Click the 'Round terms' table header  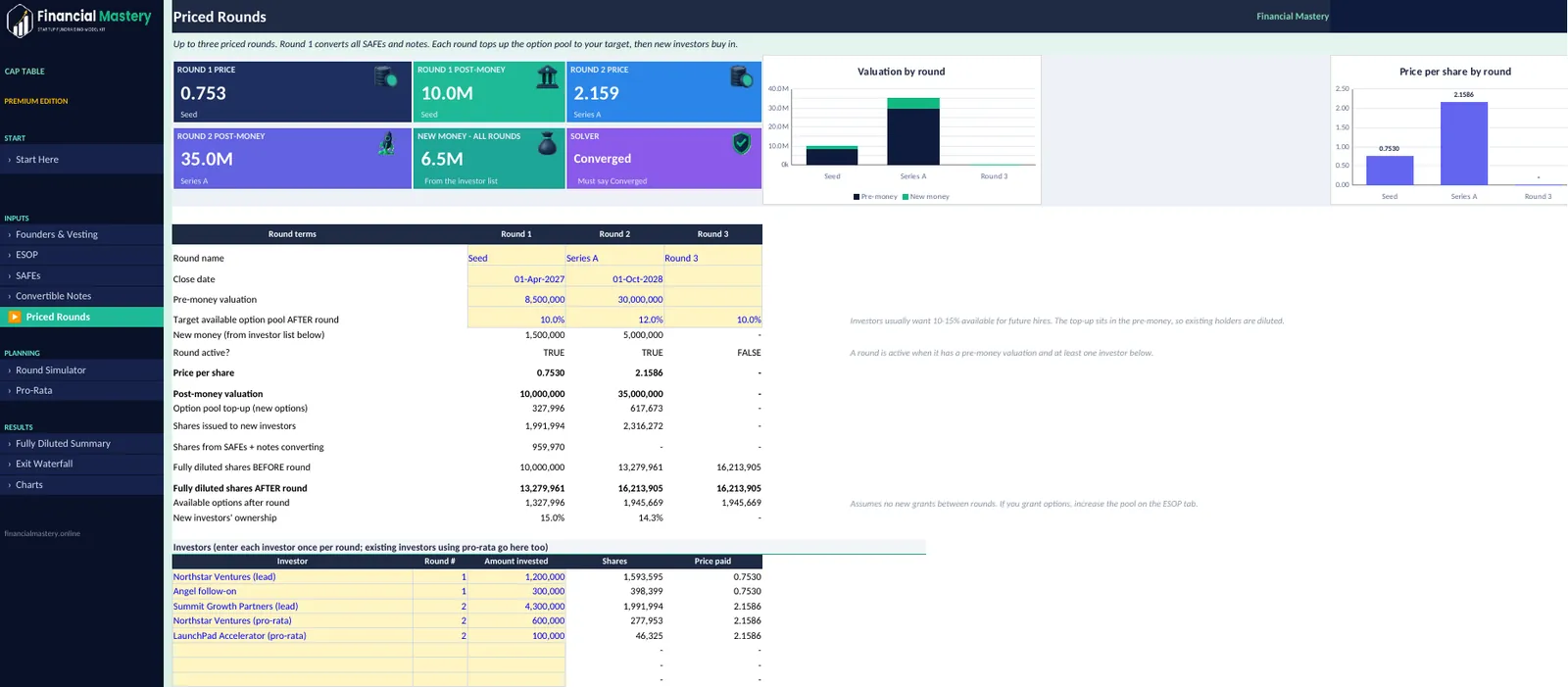292,234
